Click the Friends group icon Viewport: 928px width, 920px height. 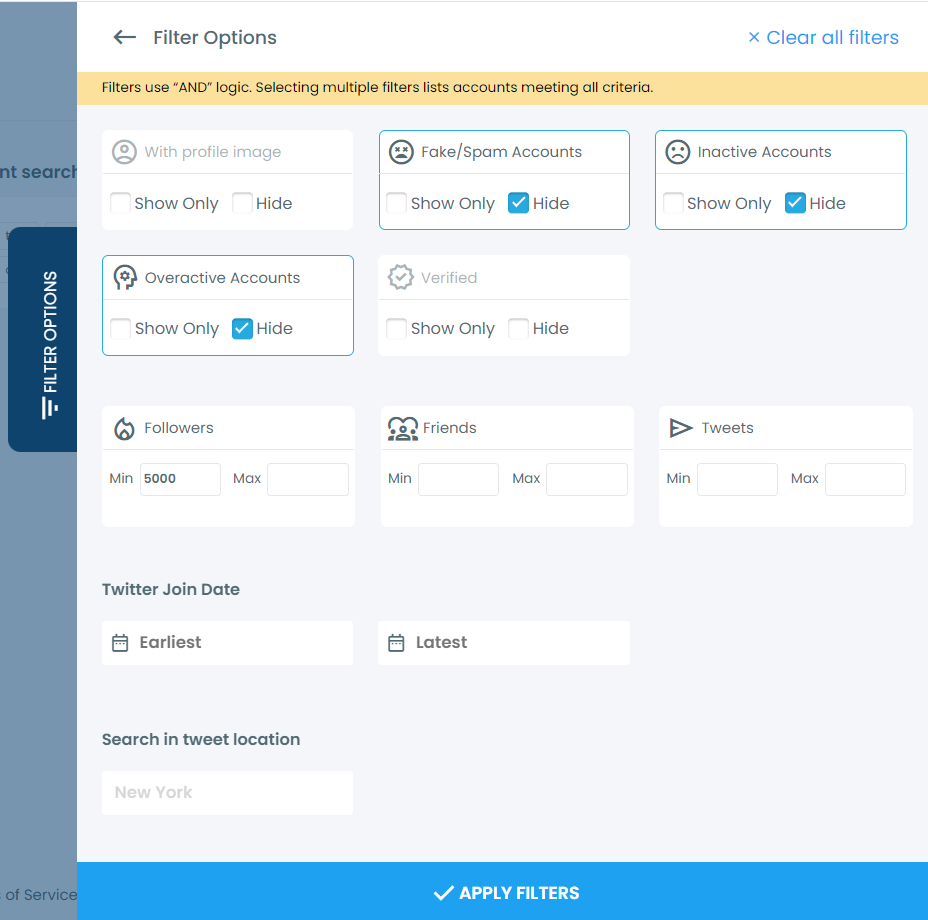point(402,427)
